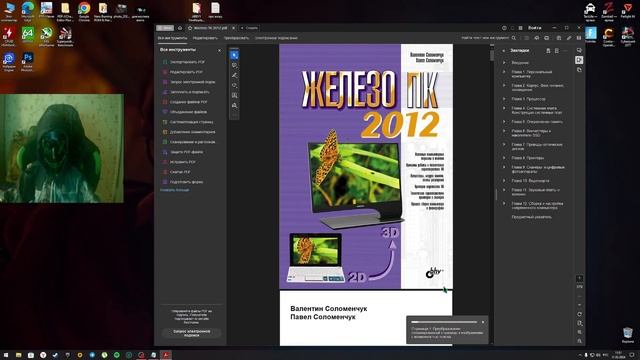
Task: Expand the Введение bookmark
Action: pos(504,63)
